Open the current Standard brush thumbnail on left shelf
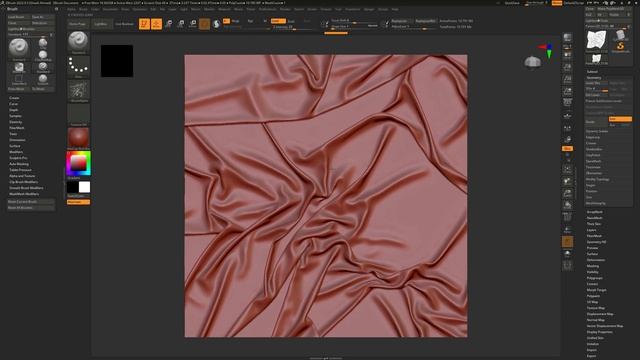This screenshot has width=640, height=360. [x=78, y=42]
